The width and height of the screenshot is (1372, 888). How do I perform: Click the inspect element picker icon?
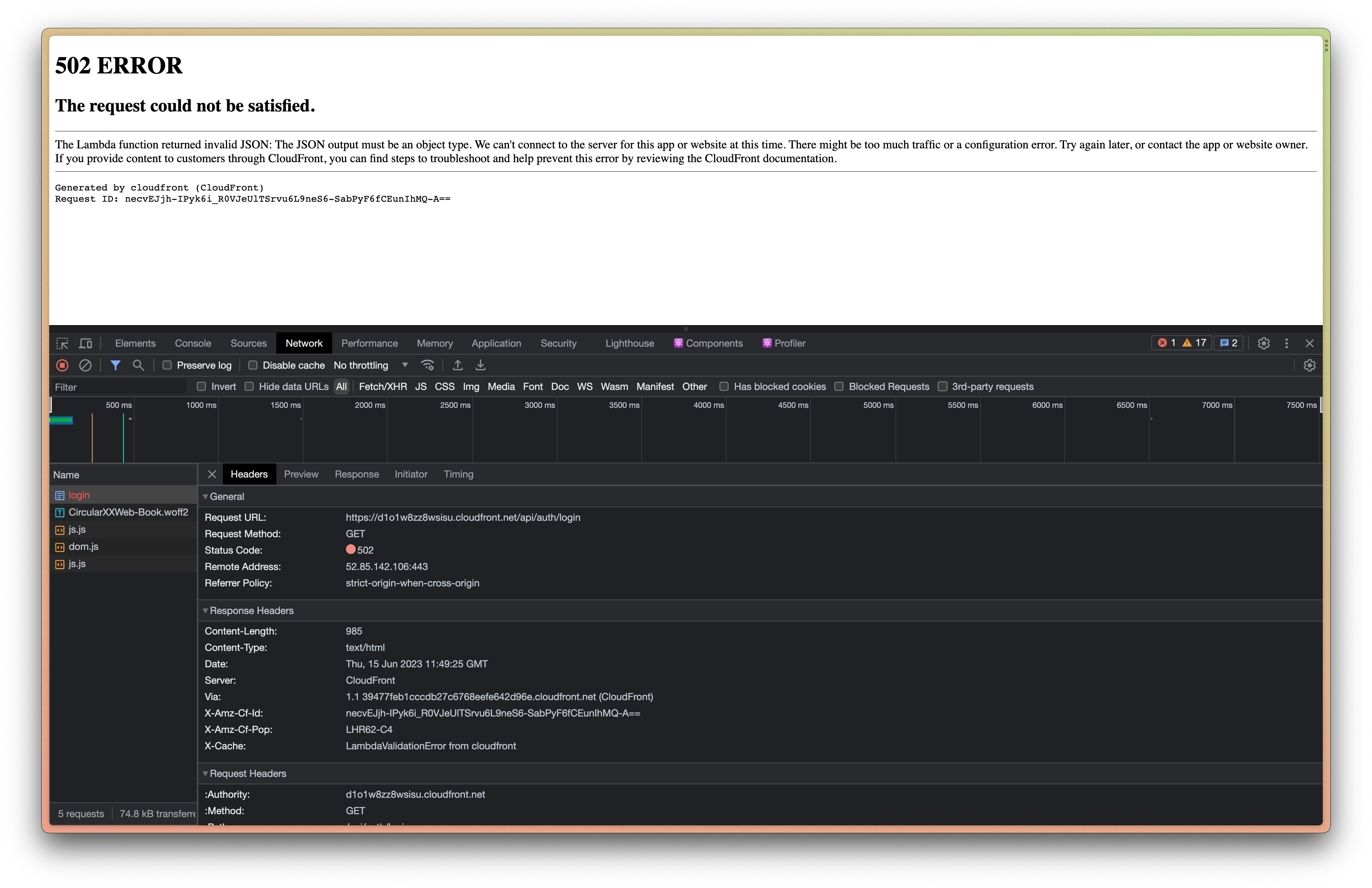62,343
